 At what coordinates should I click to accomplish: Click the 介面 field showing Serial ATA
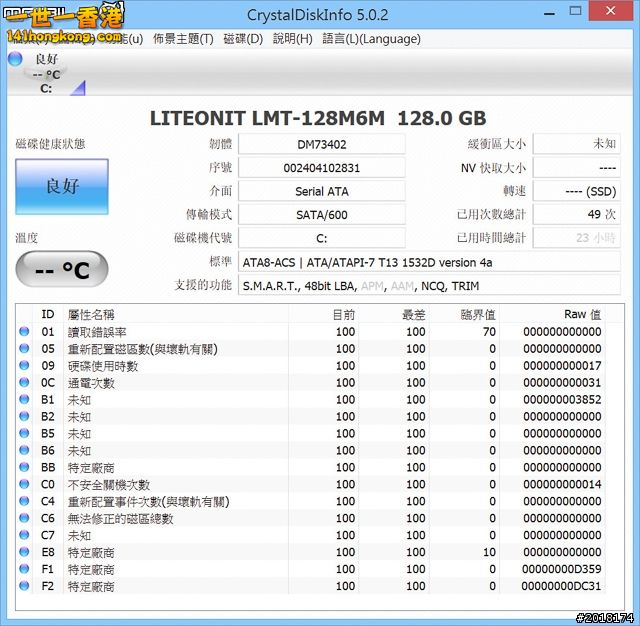pyautogui.click(x=322, y=191)
